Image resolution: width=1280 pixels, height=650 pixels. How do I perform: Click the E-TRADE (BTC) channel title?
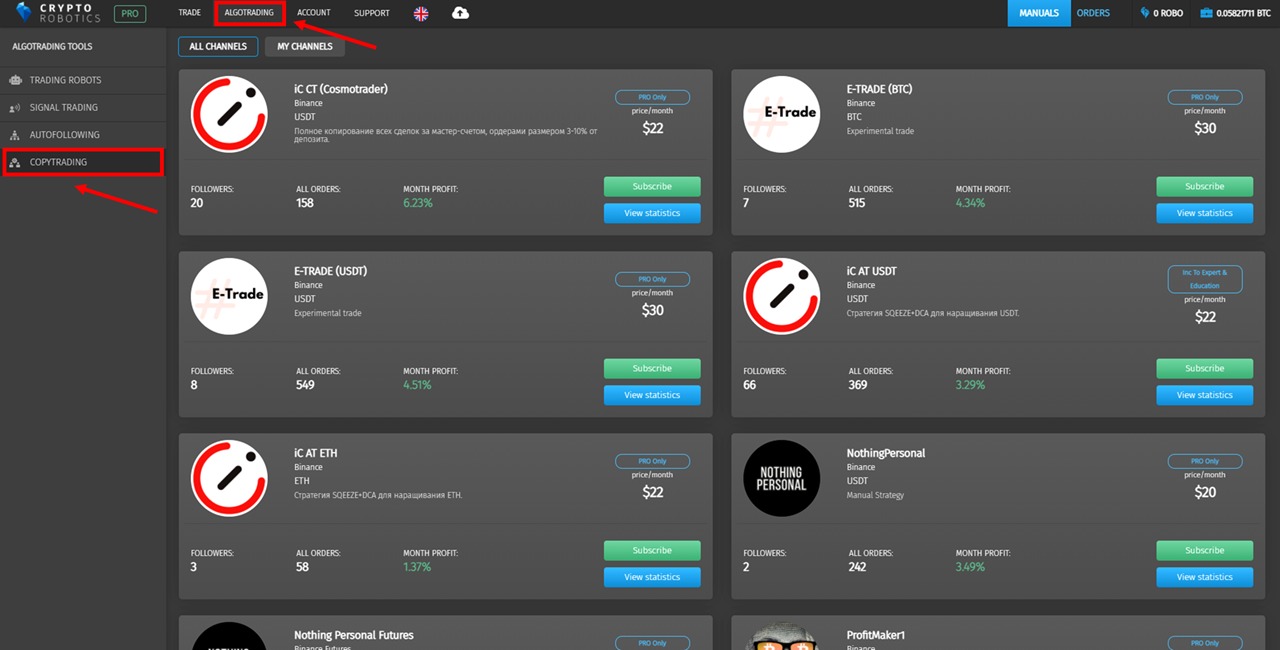(879, 89)
